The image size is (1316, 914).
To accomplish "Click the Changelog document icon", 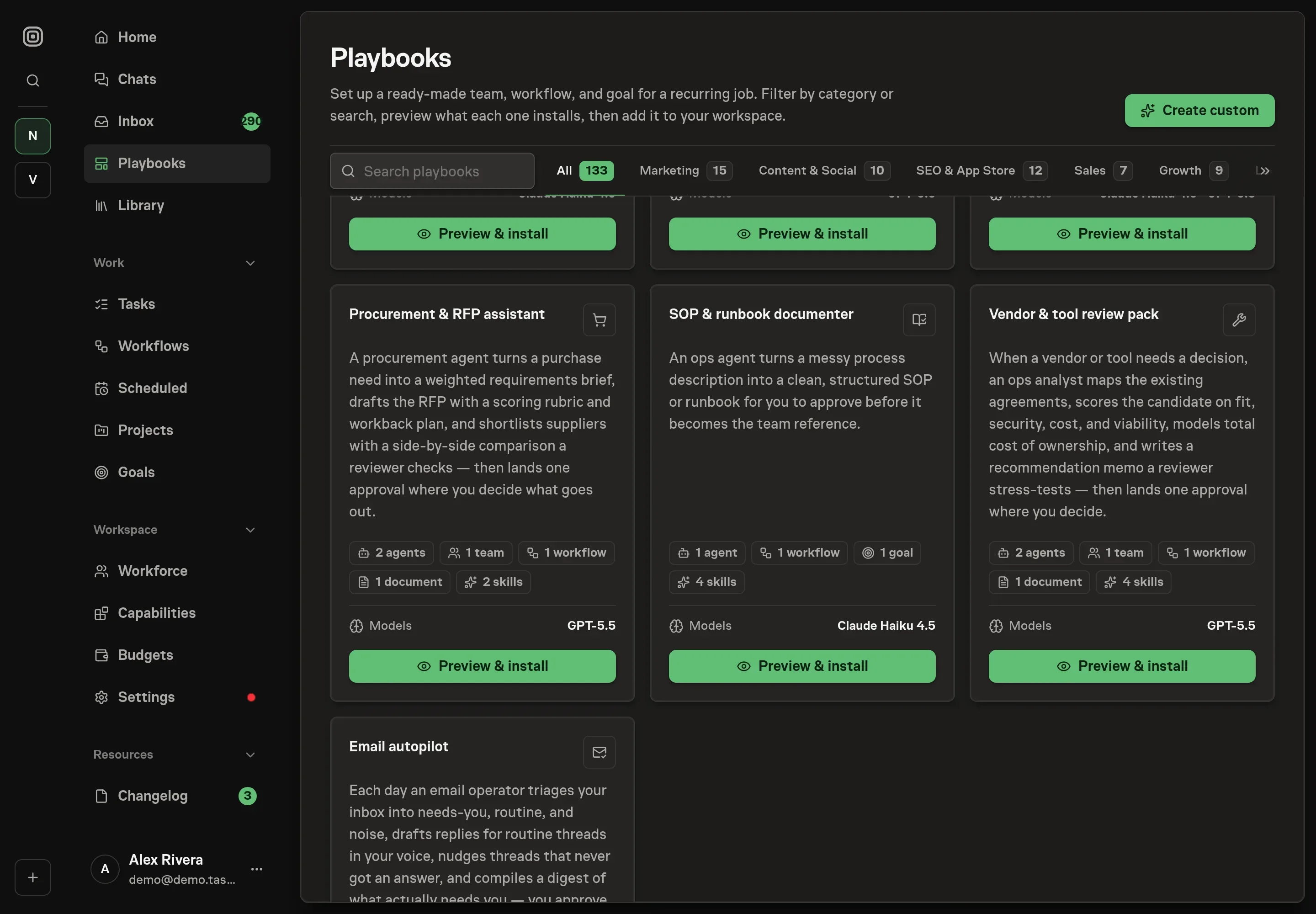I will pyautogui.click(x=101, y=796).
